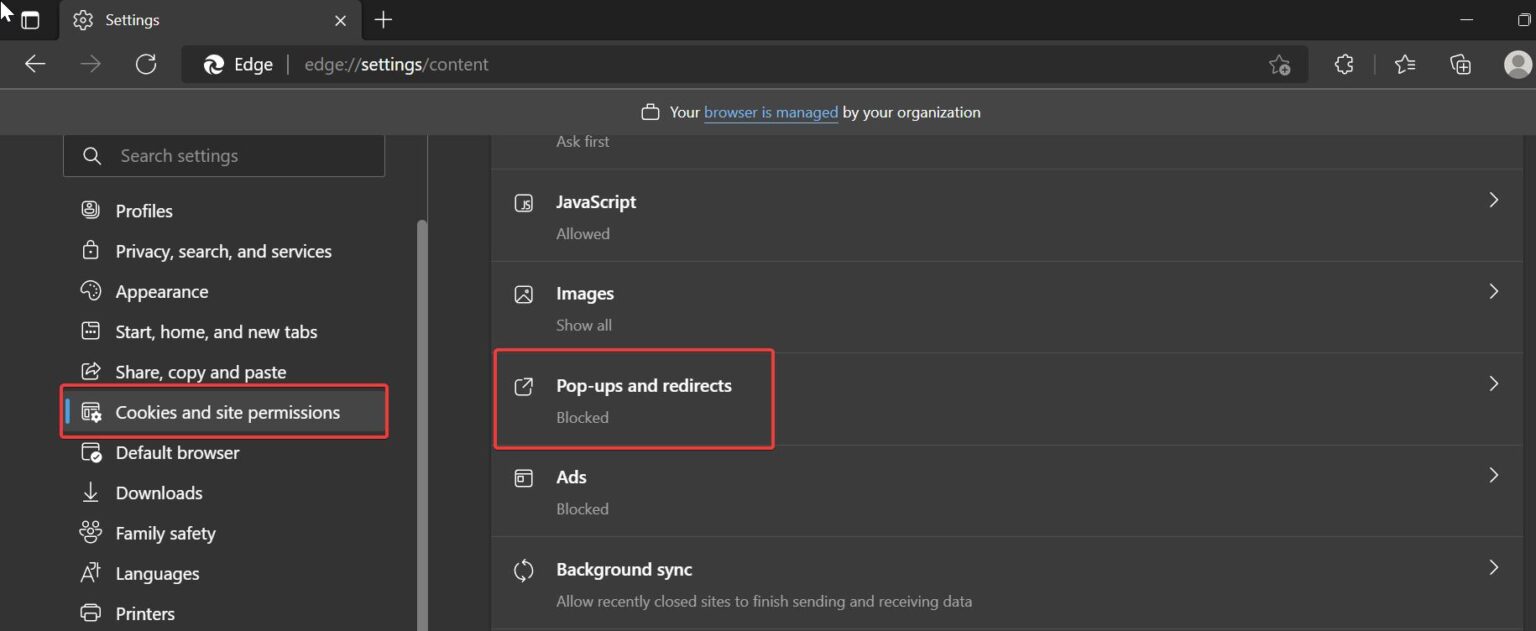This screenshot has width=1536, height=631.
Task: Open a new browser tab
Action: point(383,20)
